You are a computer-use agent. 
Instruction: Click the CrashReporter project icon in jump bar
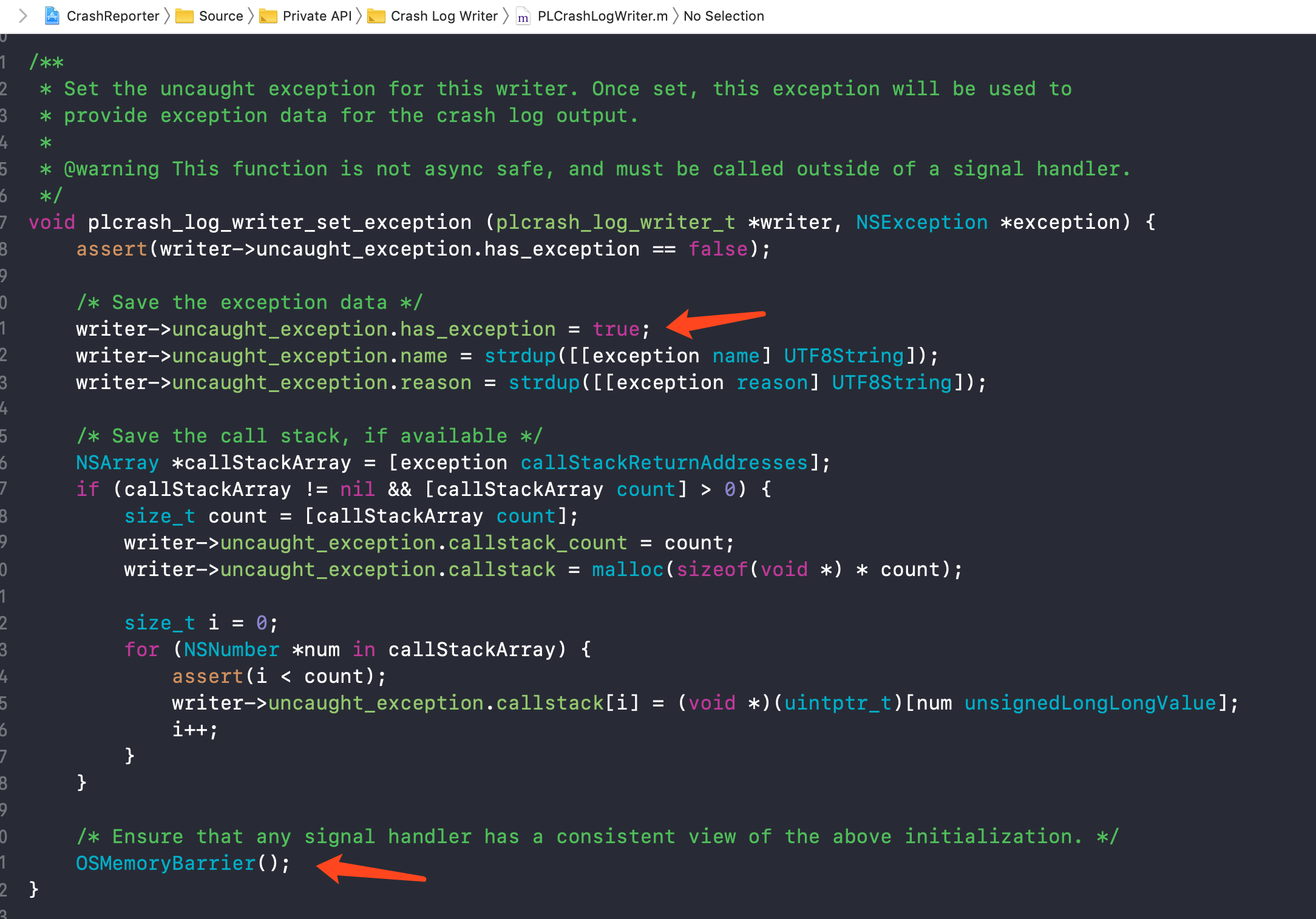53,16
